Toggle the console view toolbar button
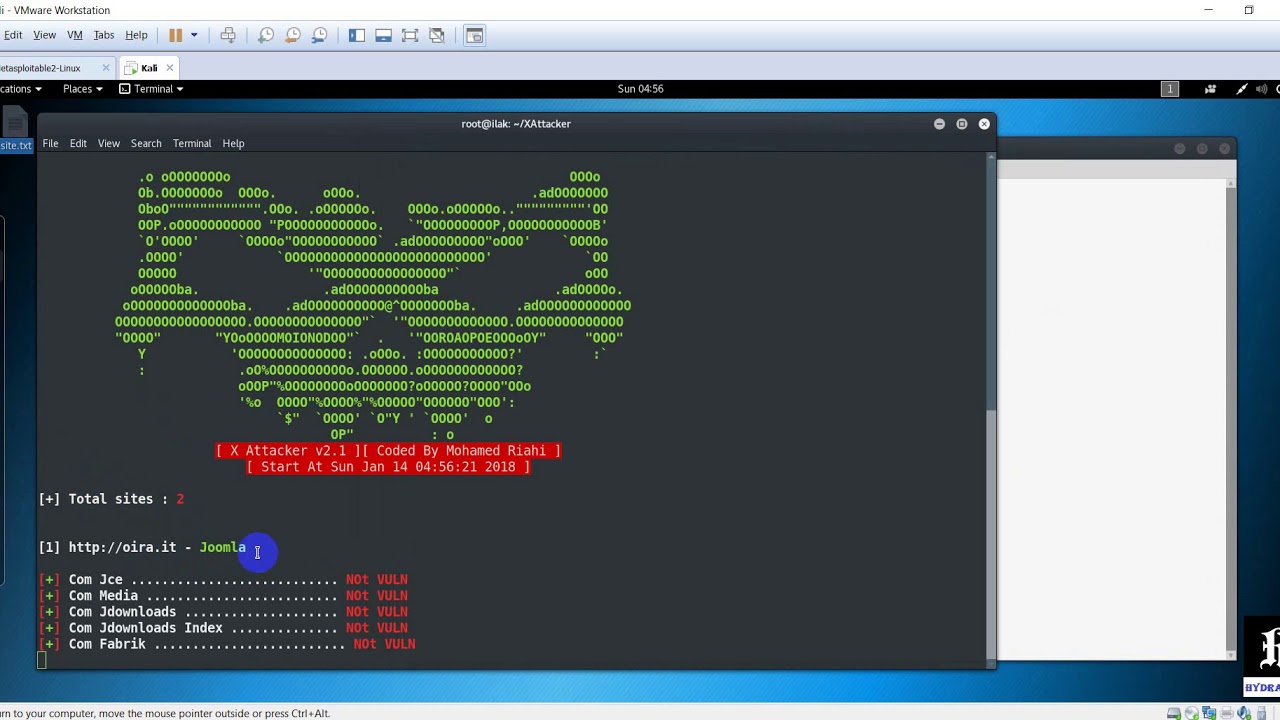This screenshot has height=720, width=1280. click(x=474, y=35)
